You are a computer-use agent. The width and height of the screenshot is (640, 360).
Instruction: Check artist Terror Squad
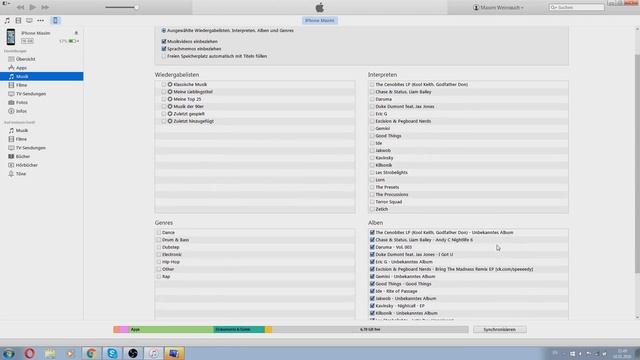[372, 202]
